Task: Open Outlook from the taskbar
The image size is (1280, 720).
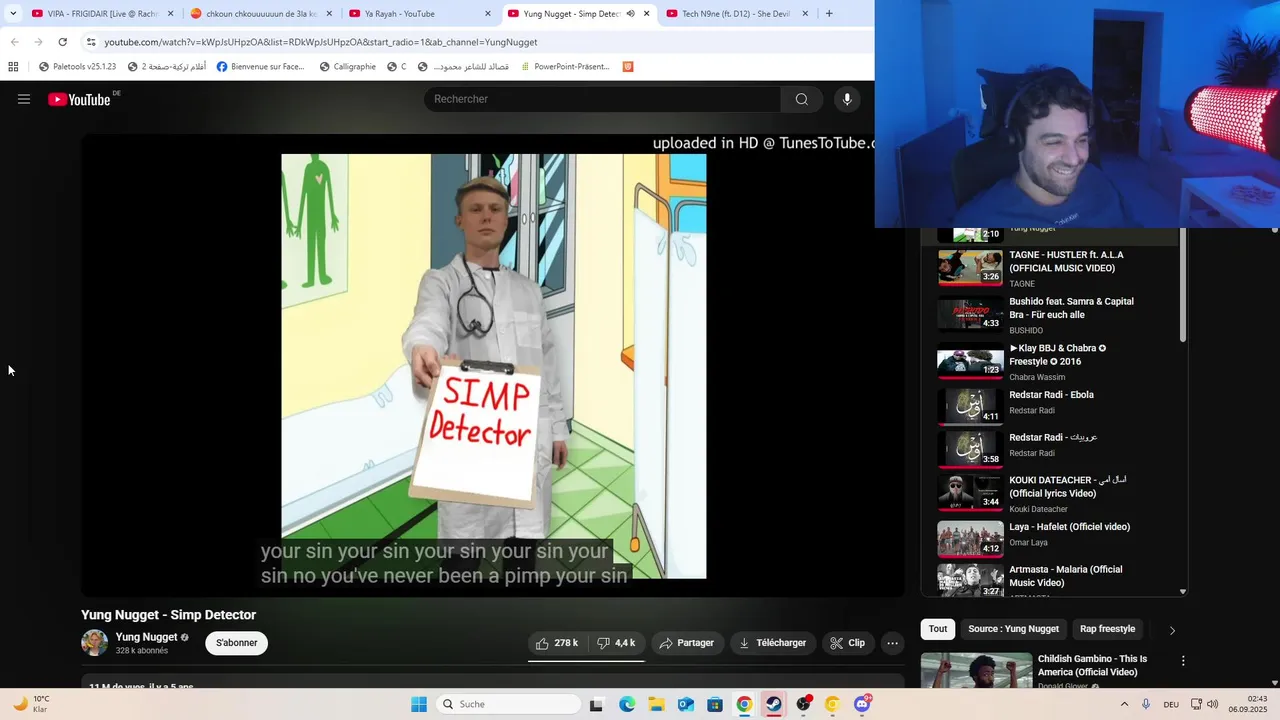Action: [x=686, y=704]
